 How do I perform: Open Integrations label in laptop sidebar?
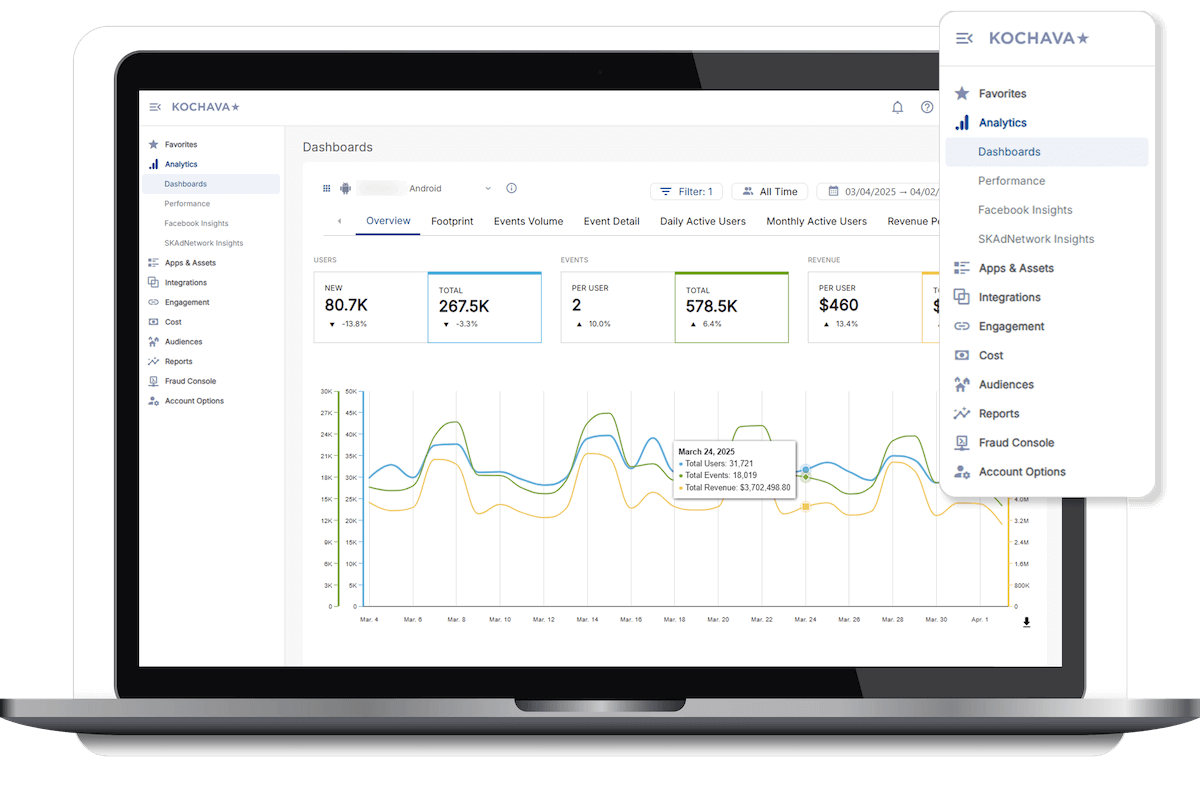tap(186, 283)
